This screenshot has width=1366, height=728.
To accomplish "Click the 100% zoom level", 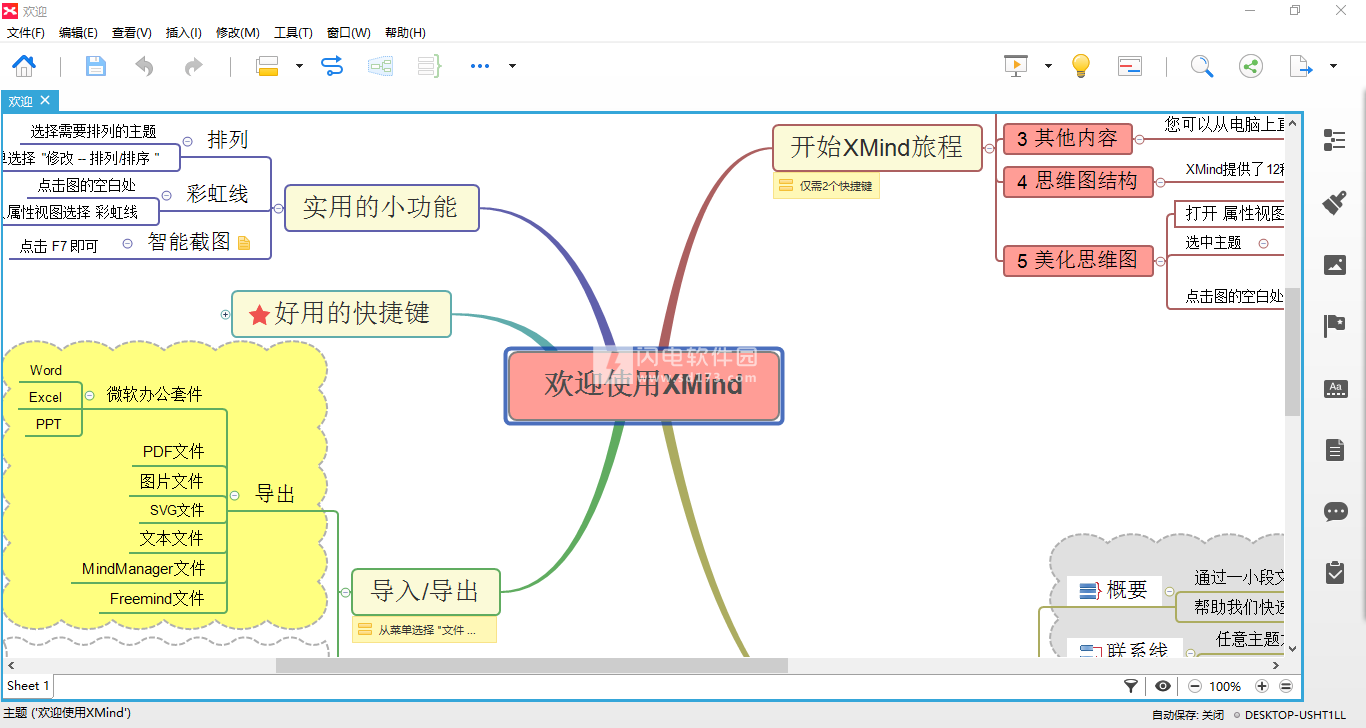I will 1225,686.
